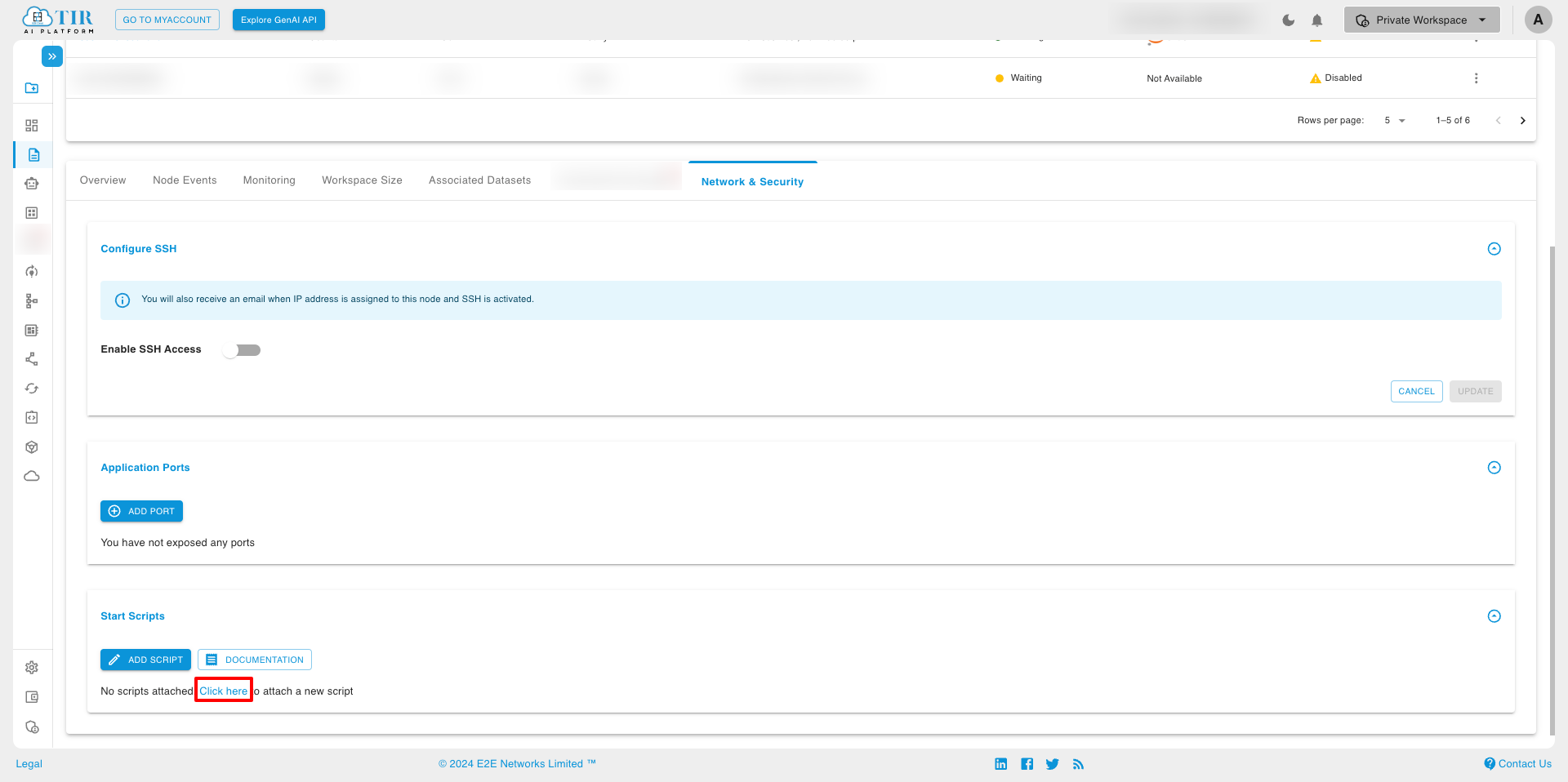1568x782 pixels.
Task: Follow 'Click here' to attach a script
Action: (x=223, y=691)
